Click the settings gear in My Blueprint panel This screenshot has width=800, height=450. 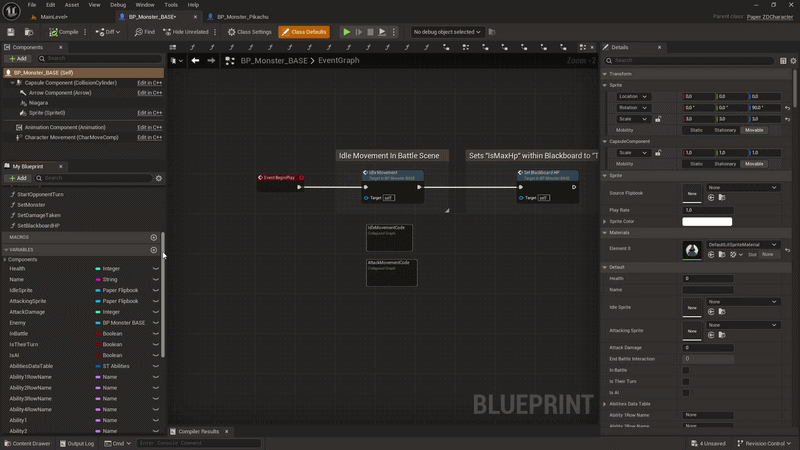[x=158, y=178]
